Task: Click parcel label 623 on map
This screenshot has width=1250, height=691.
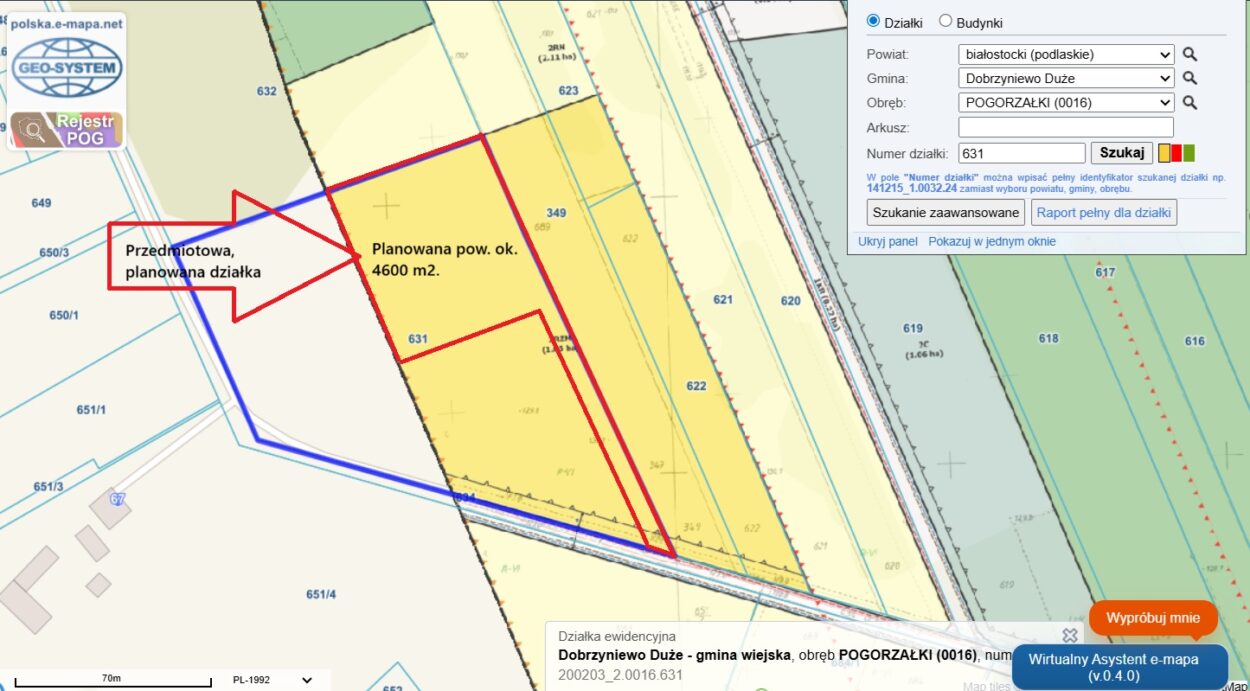Action: [568, 91]
